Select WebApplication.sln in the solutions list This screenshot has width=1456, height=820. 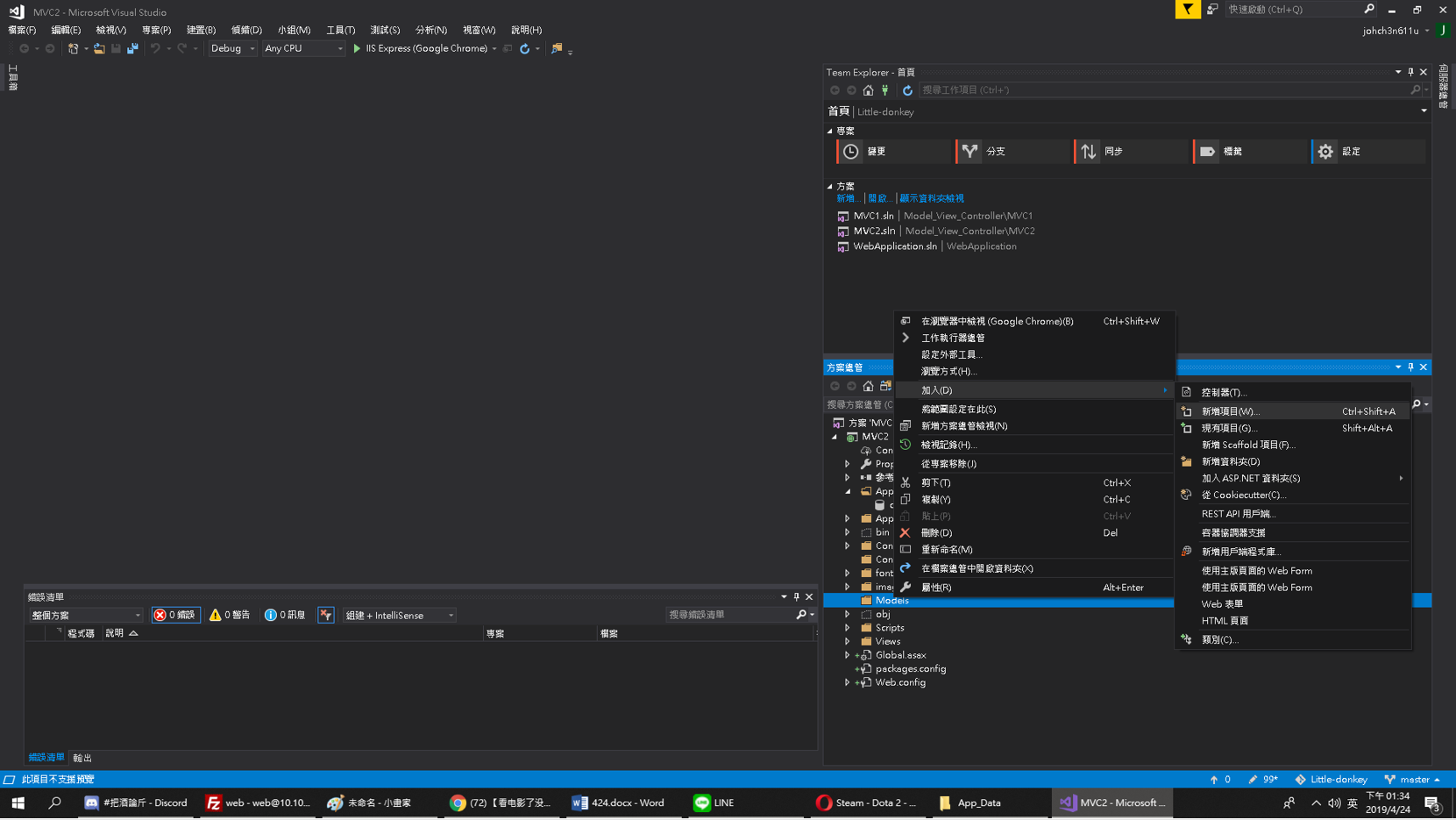(895, 247)
